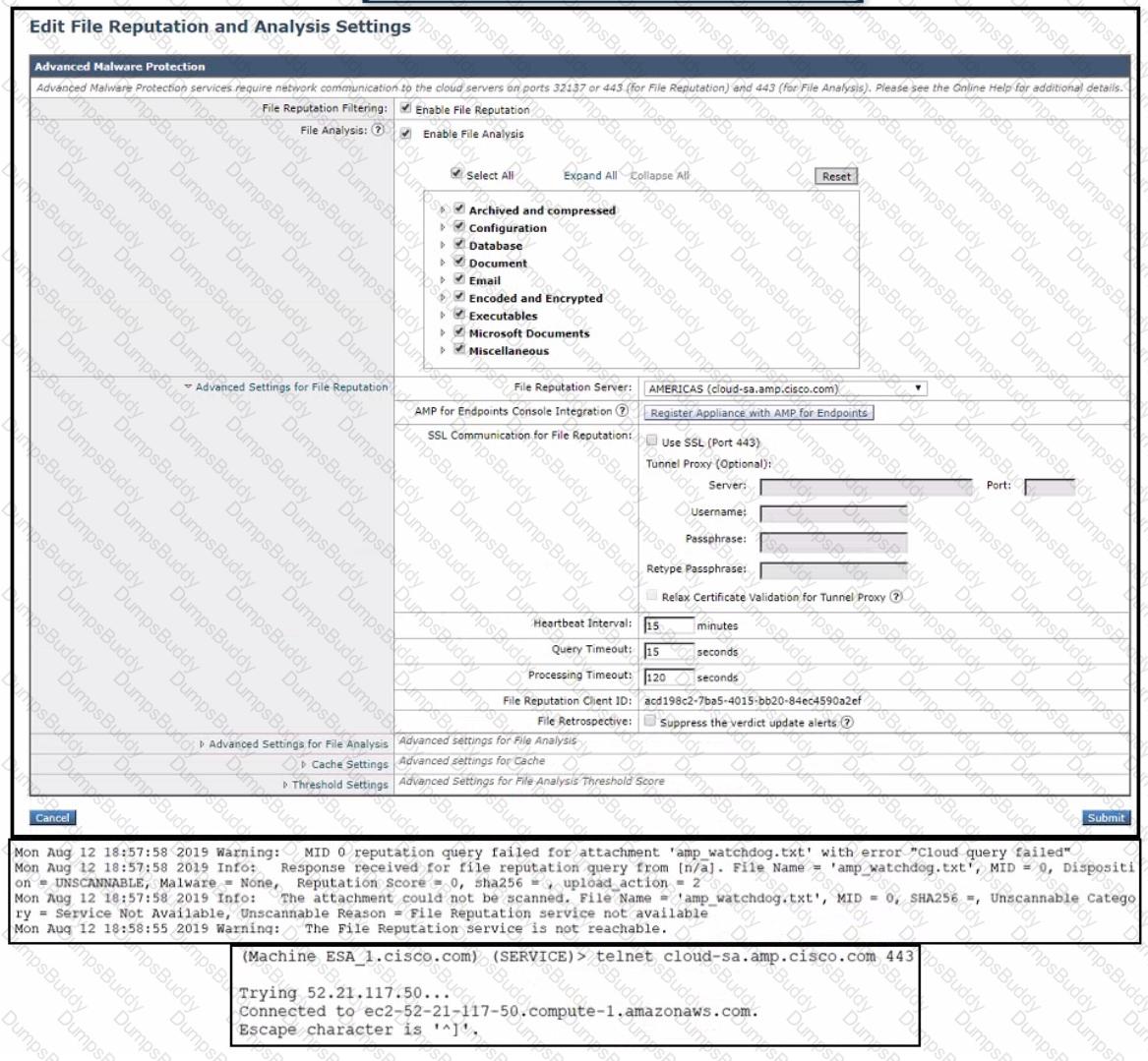Expand the Cache Settings section
This screenshot has width=1148, height=1061.
tap(345, 764)
